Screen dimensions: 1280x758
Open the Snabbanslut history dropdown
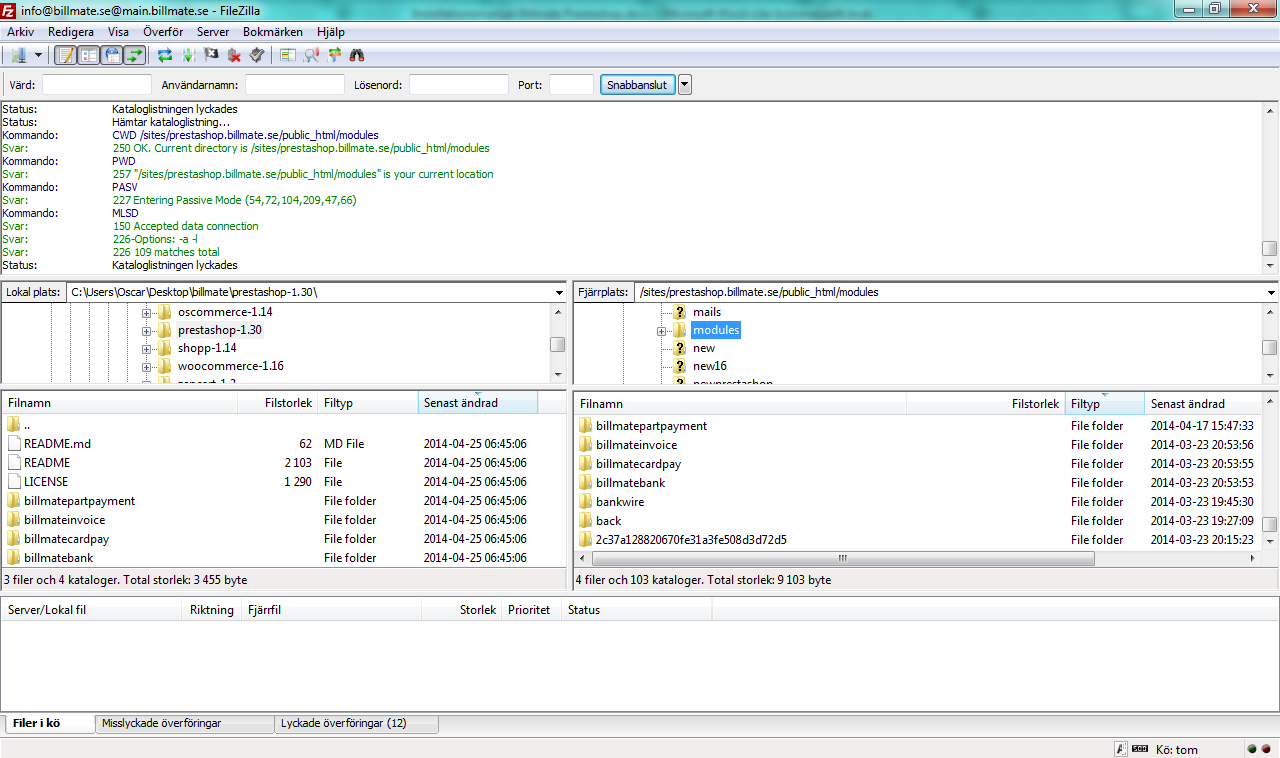(685, 85)
